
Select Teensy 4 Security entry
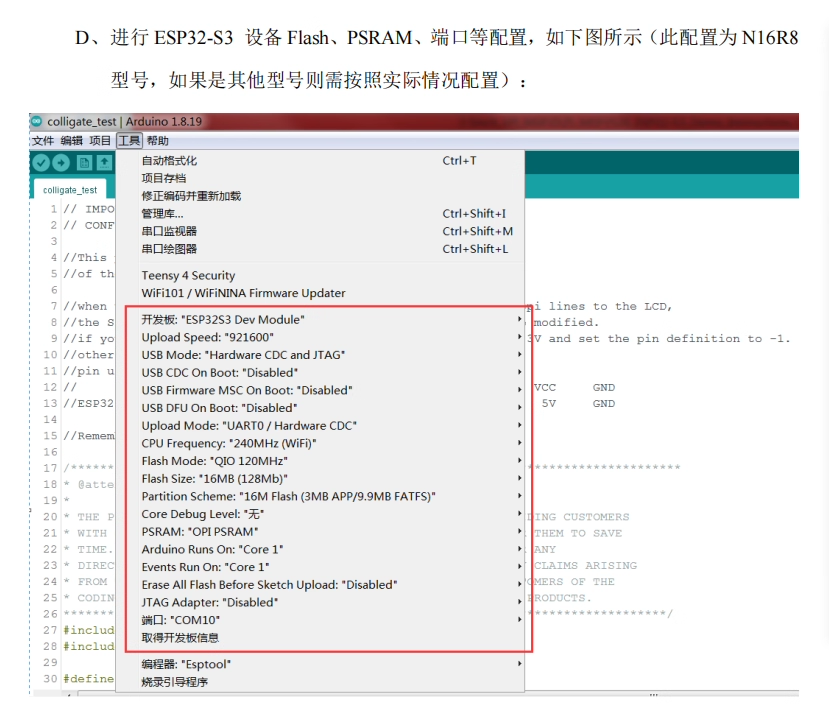click(320, 276)
